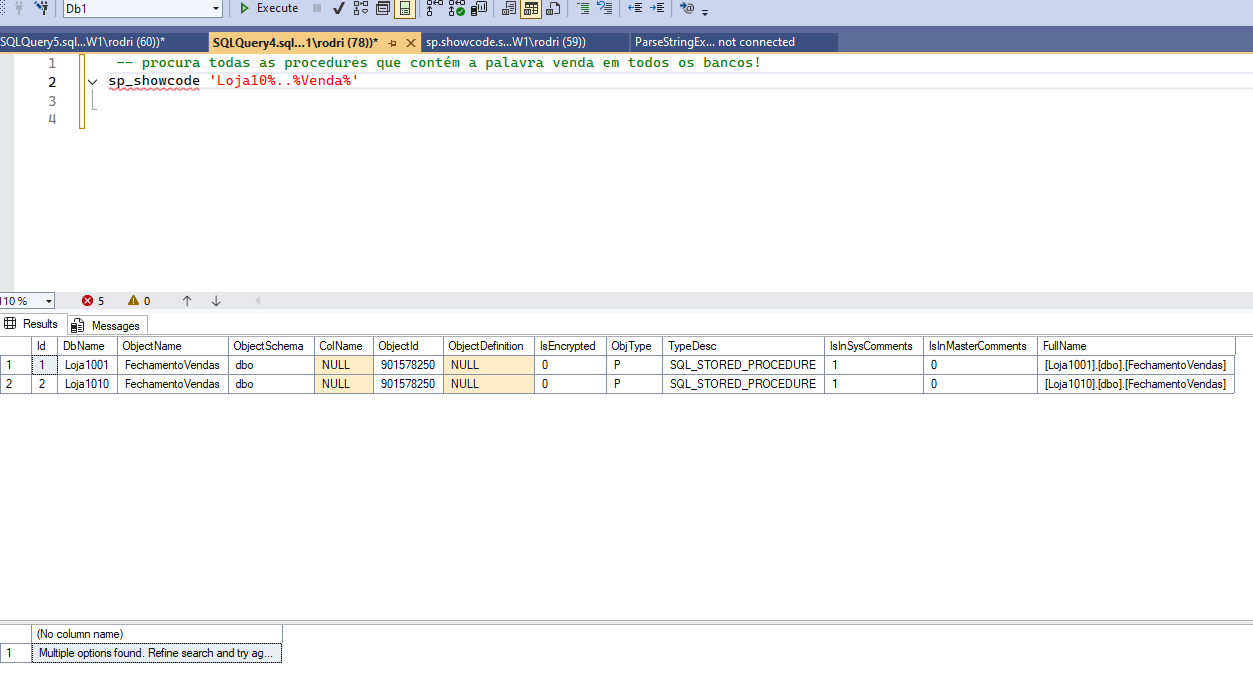Show the Messages tab
This screenshot has width=1253, height=696.
[x=107, y=325]
